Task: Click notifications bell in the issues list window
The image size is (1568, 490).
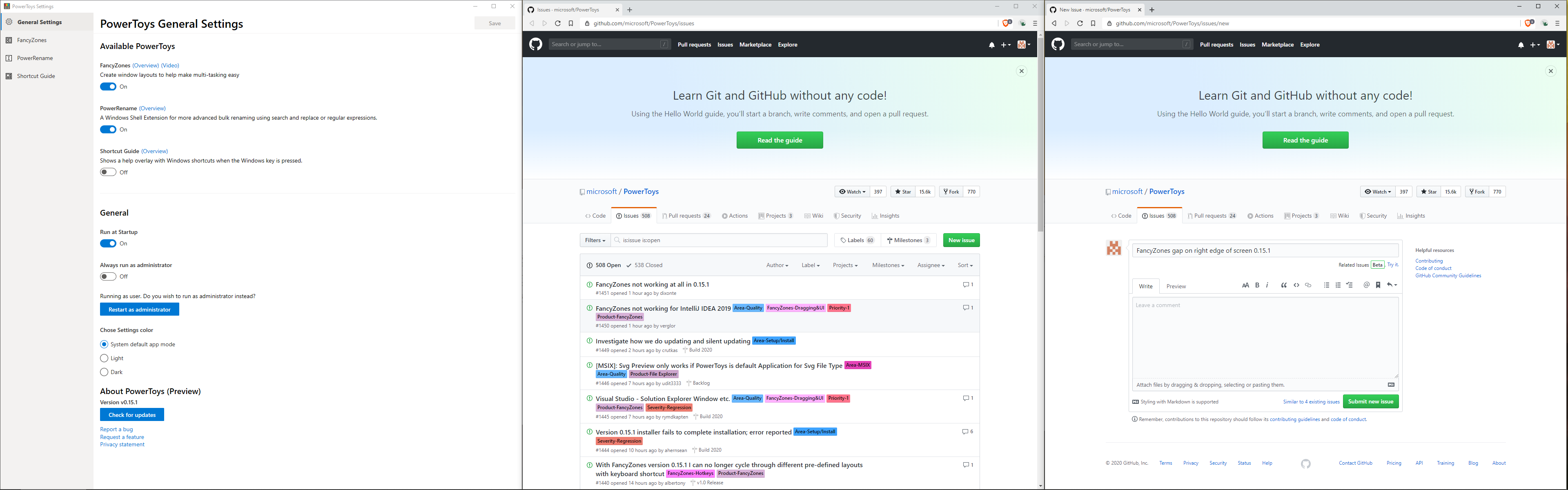Action: [991, 45]
